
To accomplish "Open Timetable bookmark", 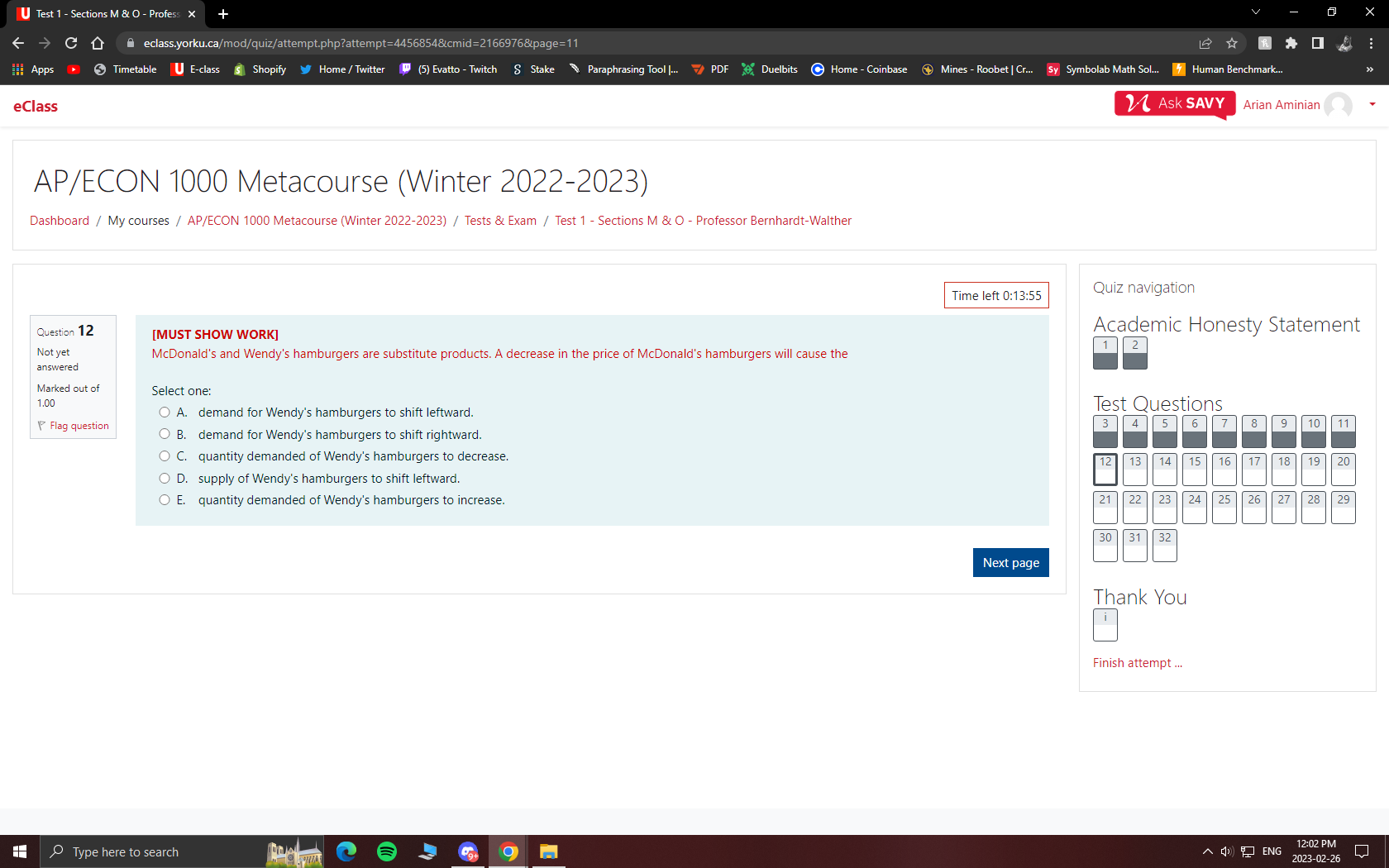I will (126, 69).
